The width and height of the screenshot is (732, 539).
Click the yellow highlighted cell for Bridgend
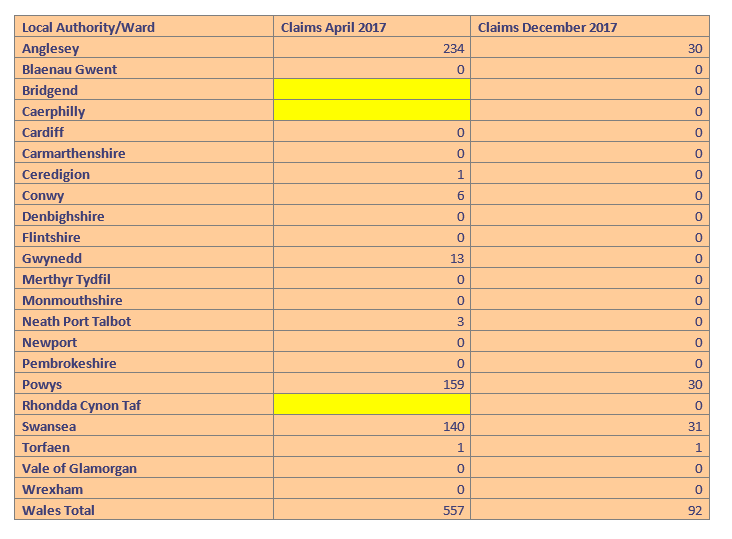[x=371, y=90]
